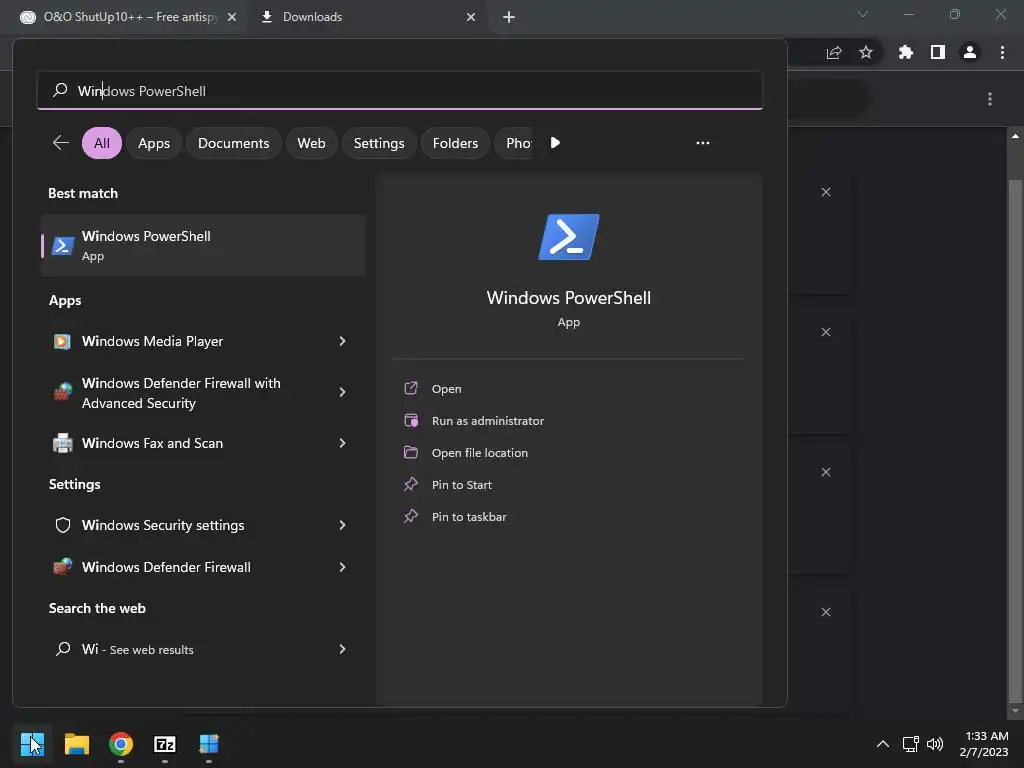Viewport: 1024px width, 768px height.
Task: Click the search magnifier icon in search box
Action: pyautogui.click(x=60, y=90)
